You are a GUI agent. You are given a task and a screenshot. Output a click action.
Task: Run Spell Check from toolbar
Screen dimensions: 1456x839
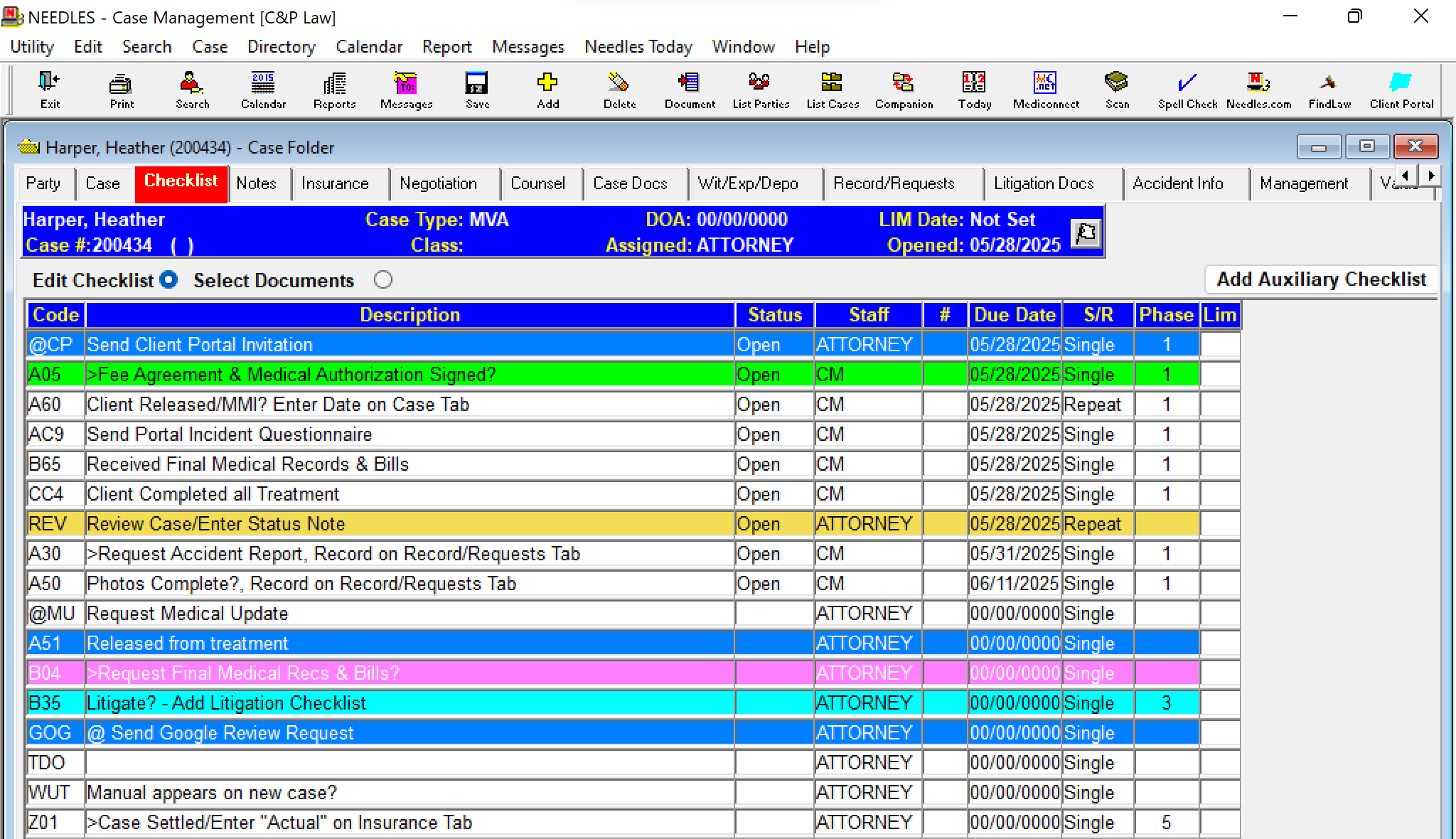[1187, 90]
